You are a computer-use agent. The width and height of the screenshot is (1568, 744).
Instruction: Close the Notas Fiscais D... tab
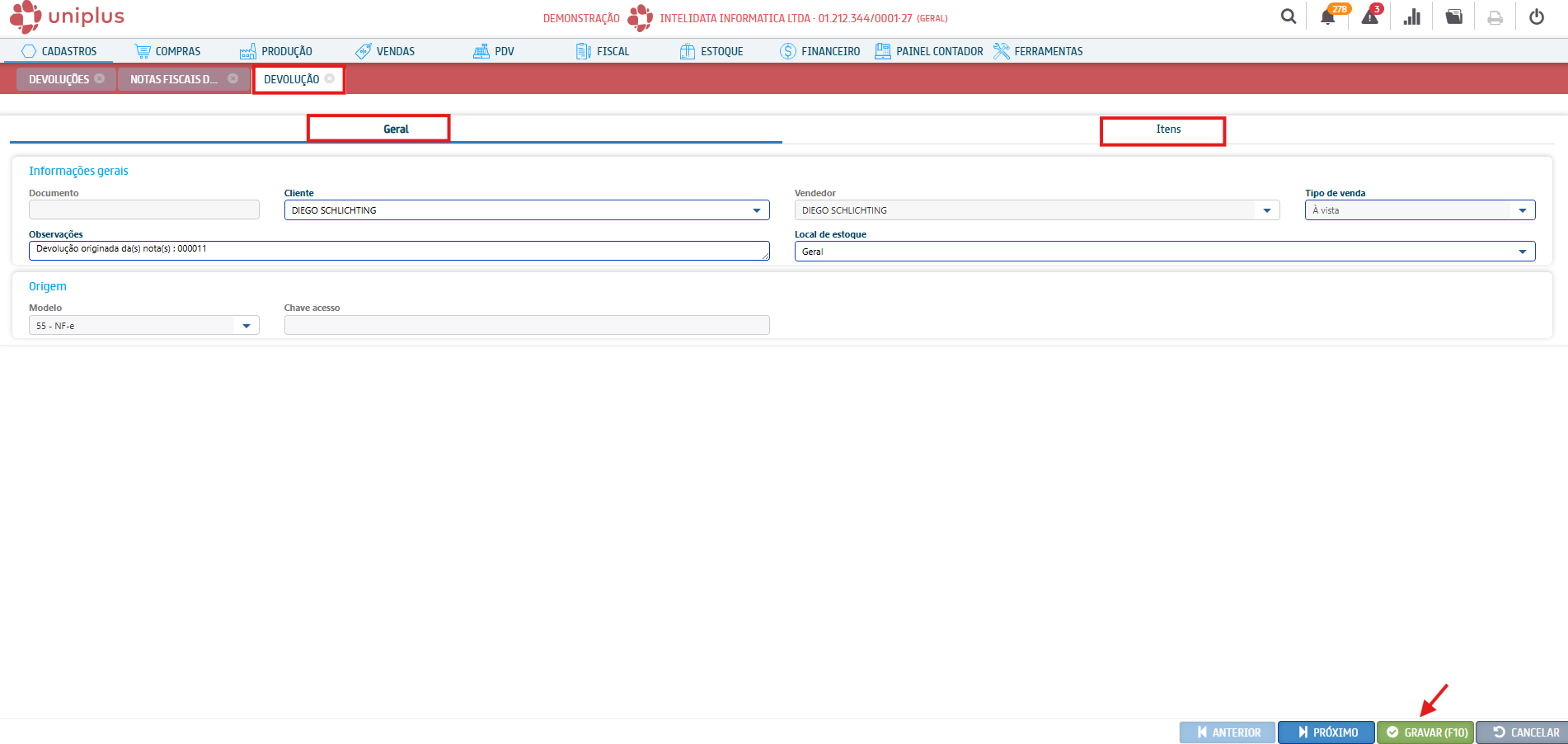point(233,78)
